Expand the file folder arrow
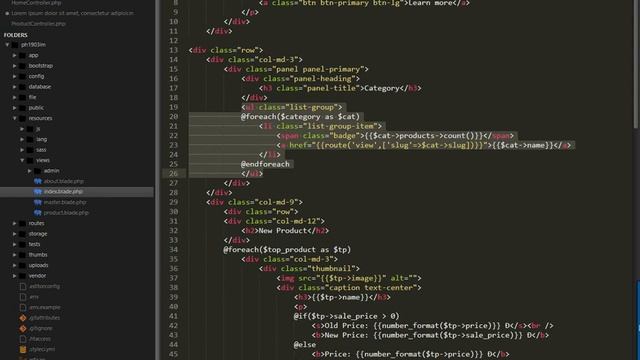 [x=14, y=97]
